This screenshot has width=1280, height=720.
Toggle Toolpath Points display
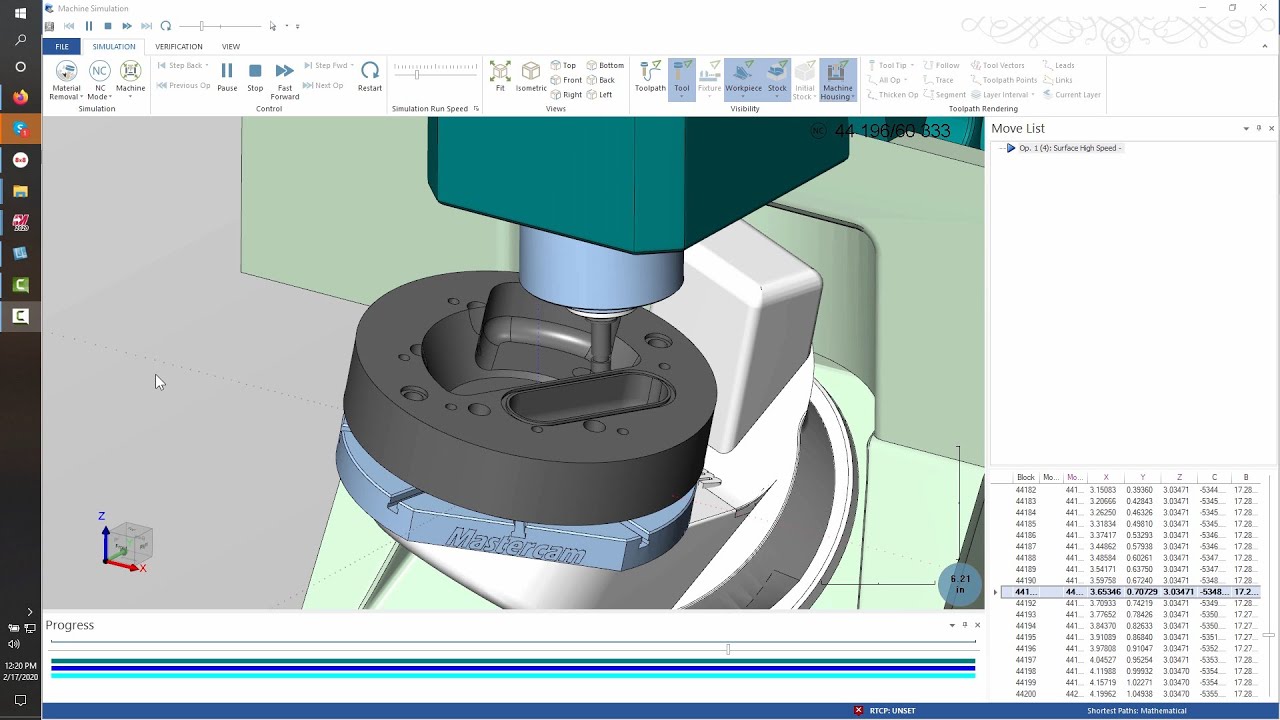tap(1003, 80)
